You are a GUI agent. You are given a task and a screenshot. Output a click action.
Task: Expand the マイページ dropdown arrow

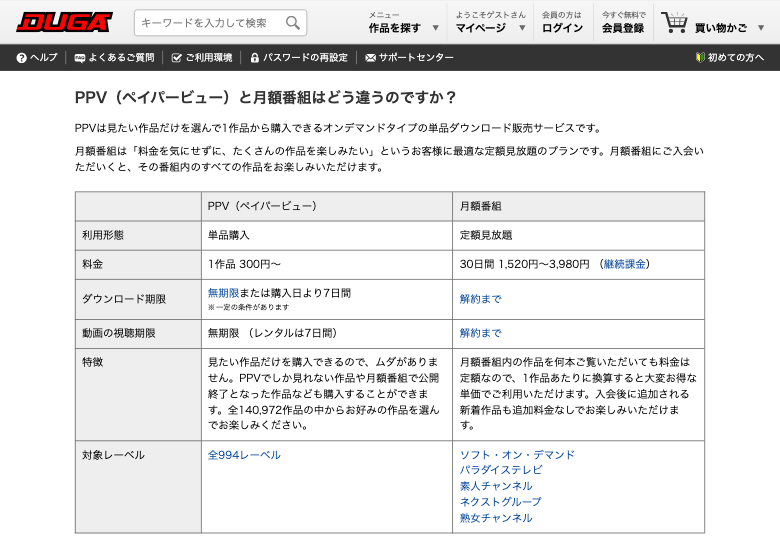pyautogui.click(x=522, y=28)
